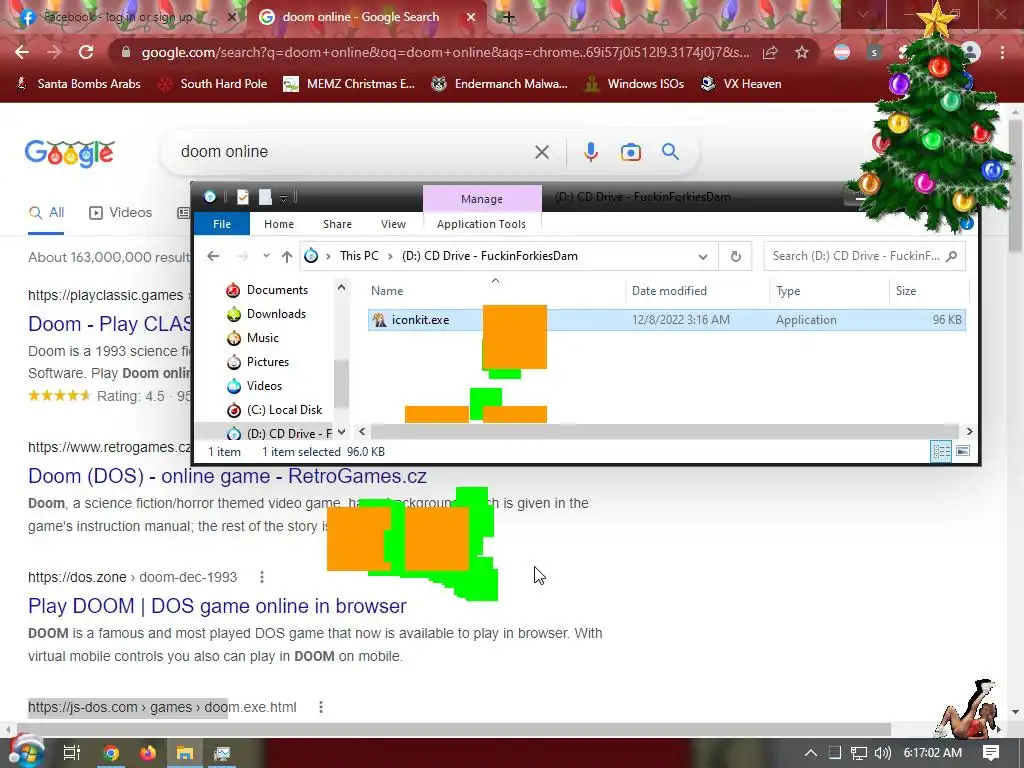
Task: Switch Explorer to large icons view
Action: [x=963, y=451]
